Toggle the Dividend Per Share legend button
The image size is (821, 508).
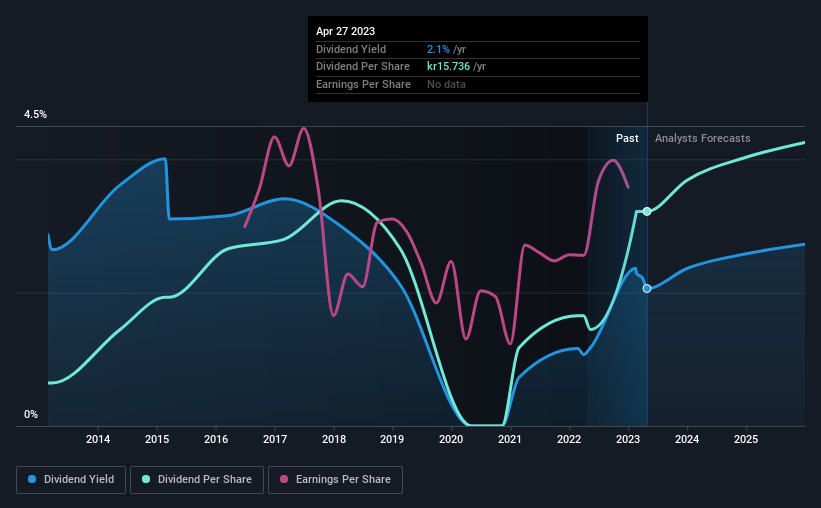pyautogui.click(x=197, y=479)
